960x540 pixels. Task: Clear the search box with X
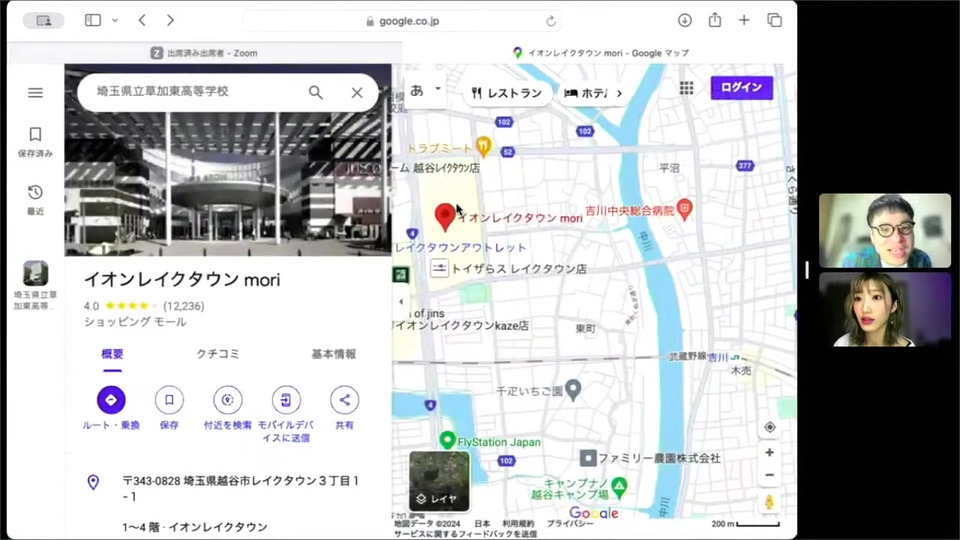click(357, 92)
